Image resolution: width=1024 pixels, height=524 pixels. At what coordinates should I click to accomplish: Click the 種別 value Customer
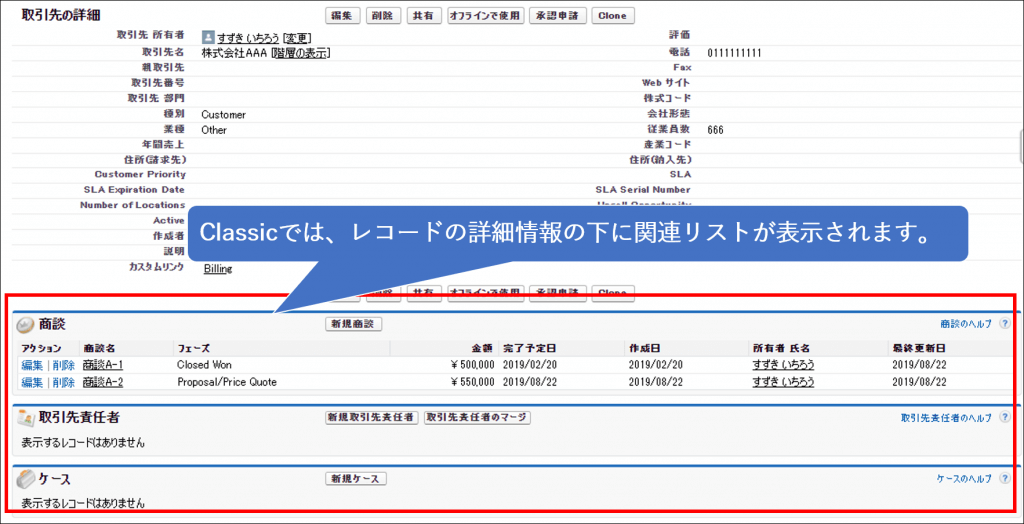pyautogui.click(x=224, y=115)
